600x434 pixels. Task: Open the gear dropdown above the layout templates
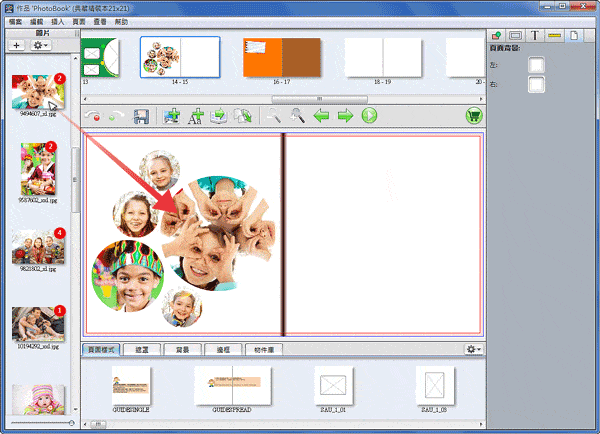tap(472, 349)
